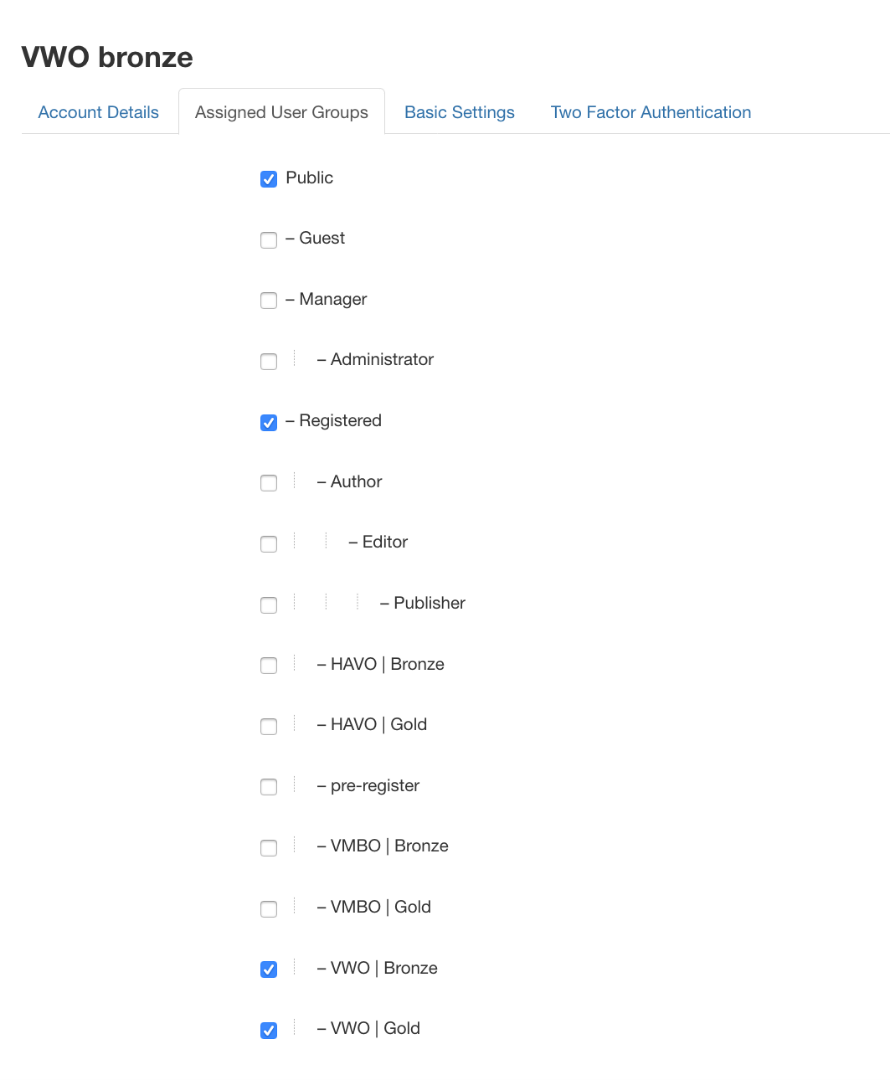
Task: Untick the Registered group checkbox
Action: tap(268, 422)
